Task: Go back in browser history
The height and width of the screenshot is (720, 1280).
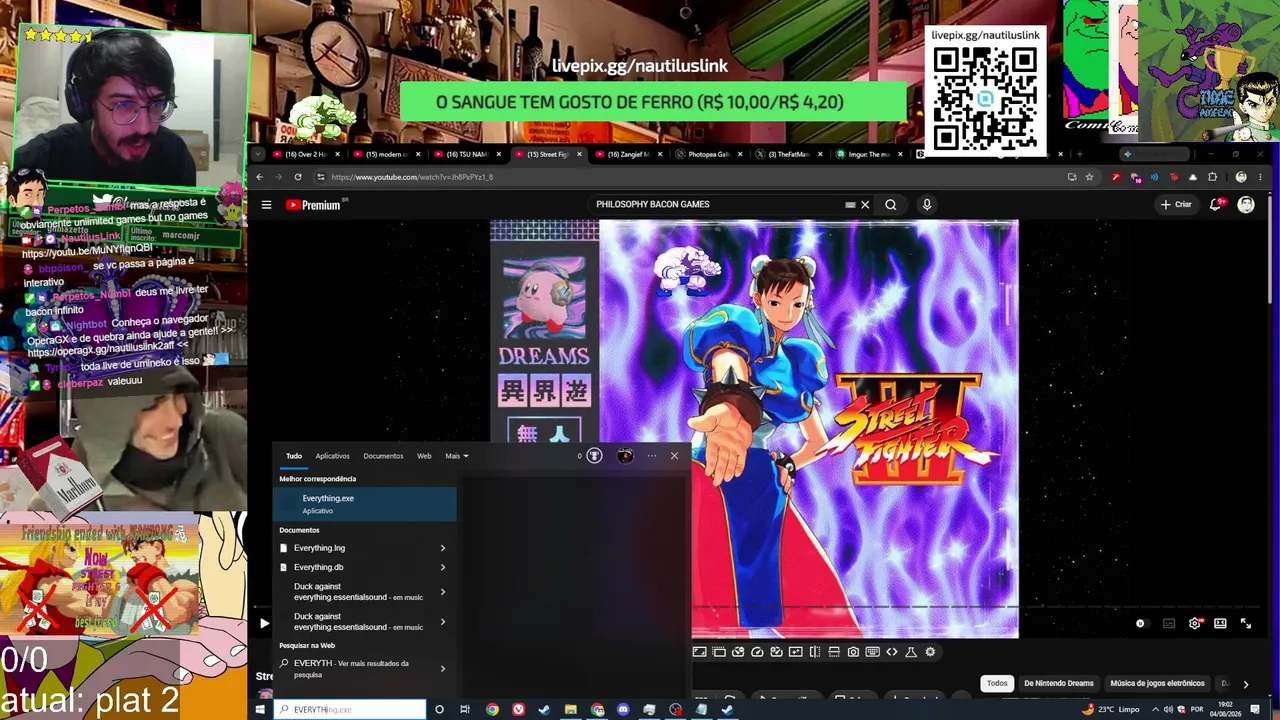Action: coord(260,177)
